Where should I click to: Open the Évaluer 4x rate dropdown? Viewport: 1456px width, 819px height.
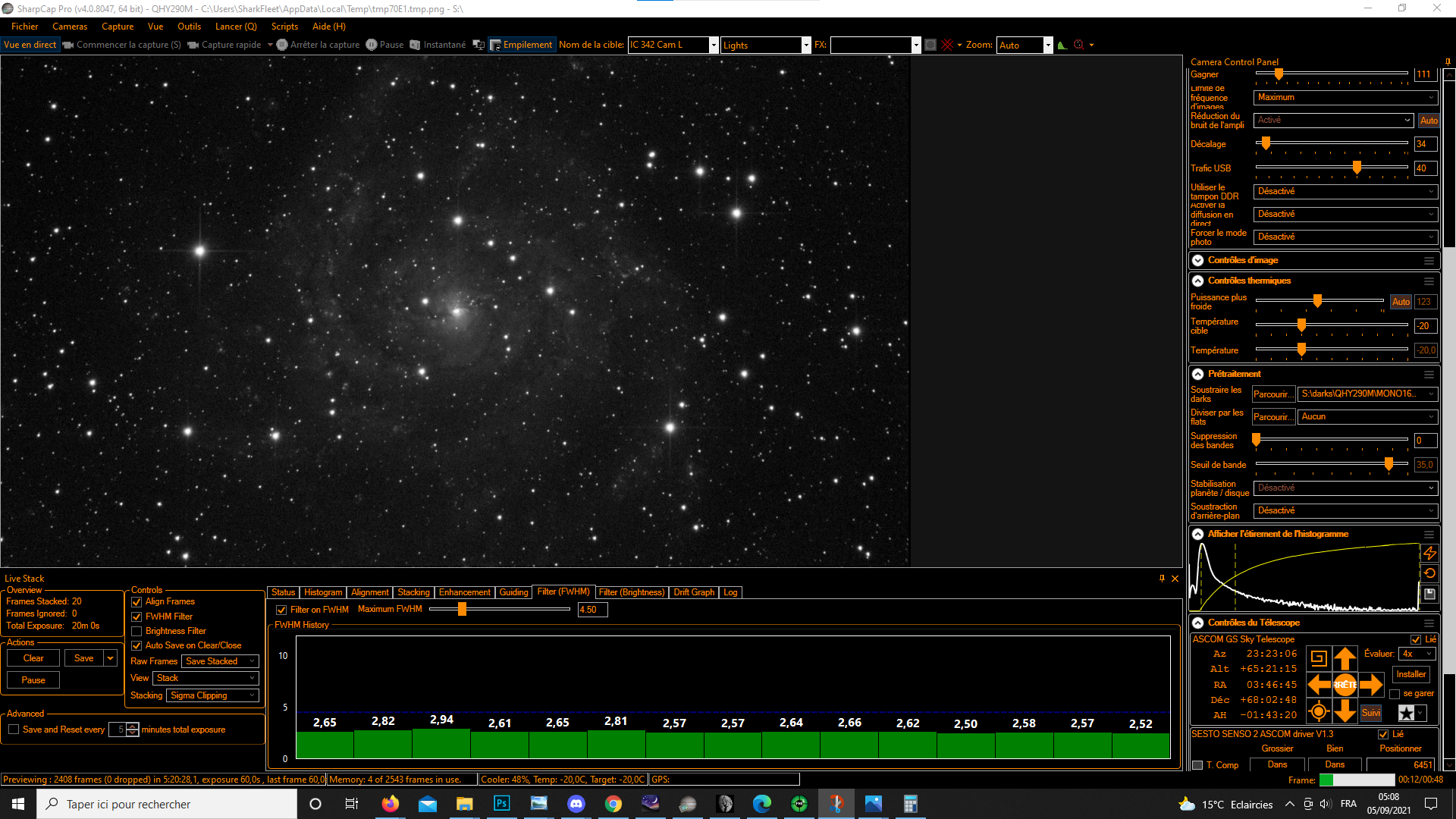[x=1418, y=654]
